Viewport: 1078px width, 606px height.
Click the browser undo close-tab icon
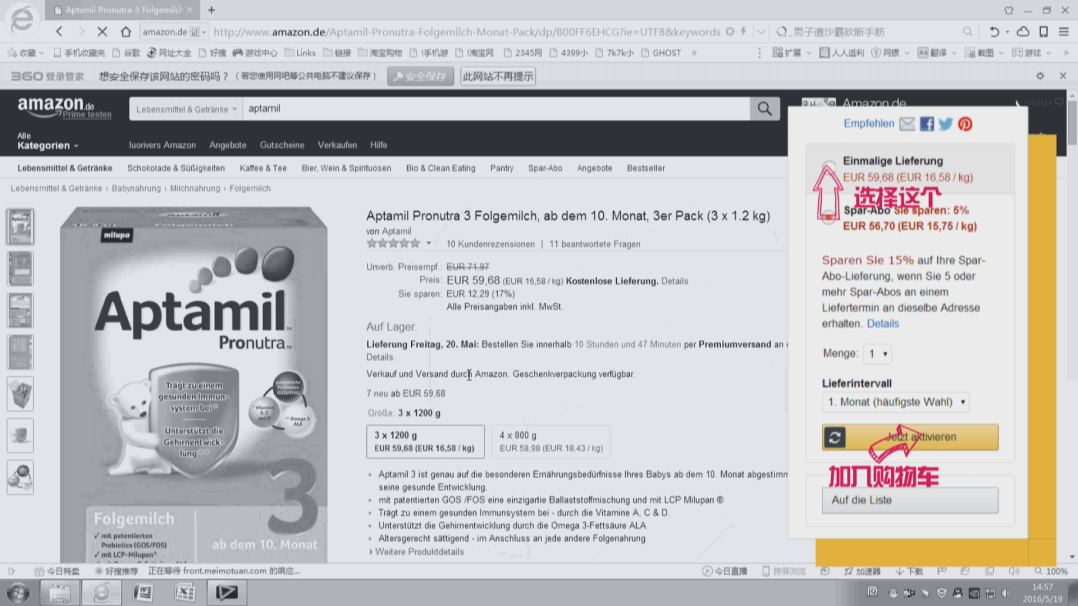click(x=994, y=32)
